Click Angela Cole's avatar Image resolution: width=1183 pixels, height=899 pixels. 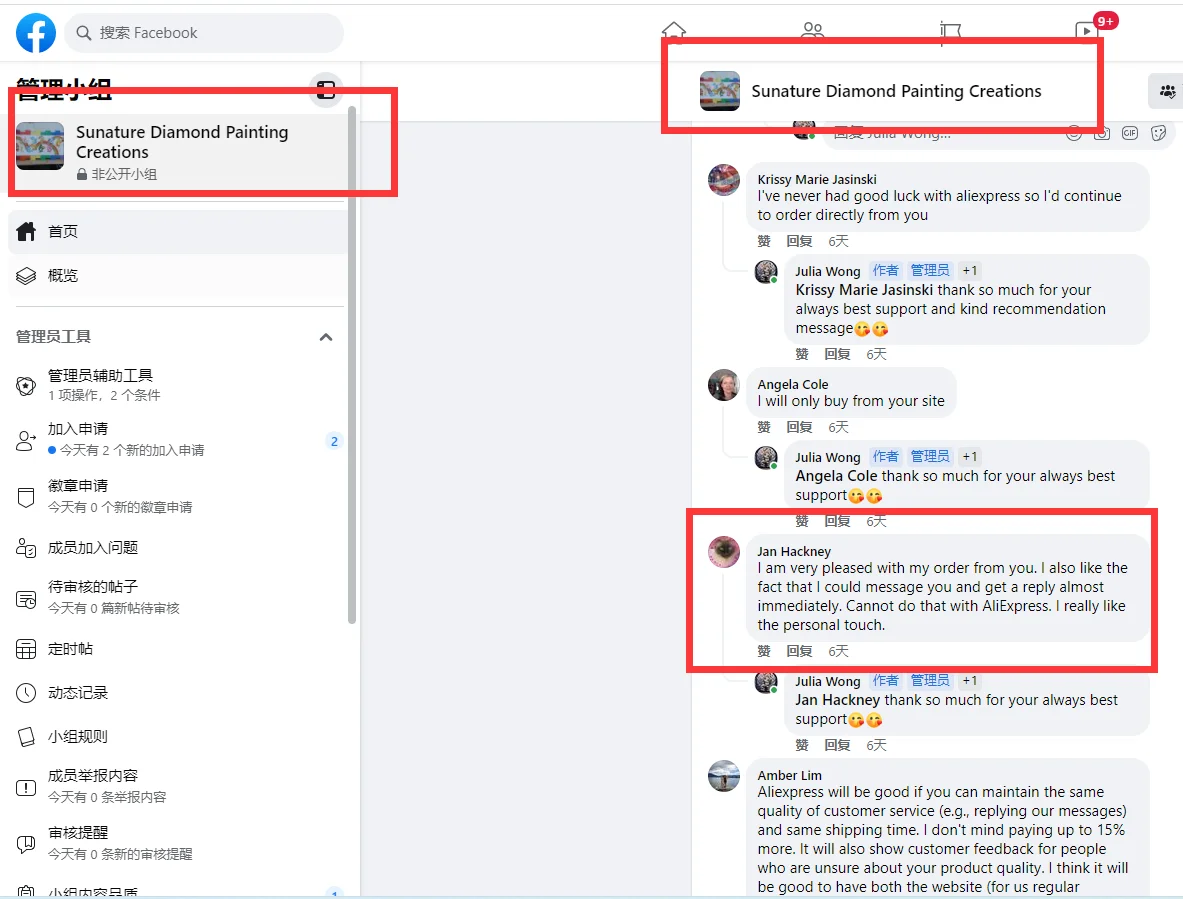coord(724,385)
